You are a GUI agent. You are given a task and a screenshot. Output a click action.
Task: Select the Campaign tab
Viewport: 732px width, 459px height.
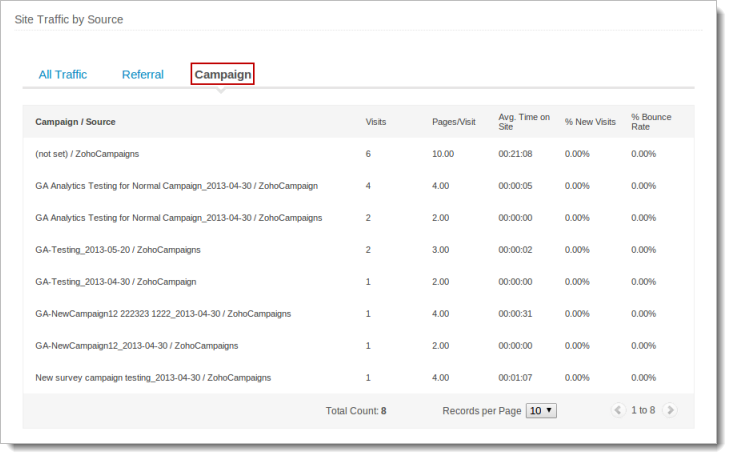pyautogui.click(x=223, y=74)
